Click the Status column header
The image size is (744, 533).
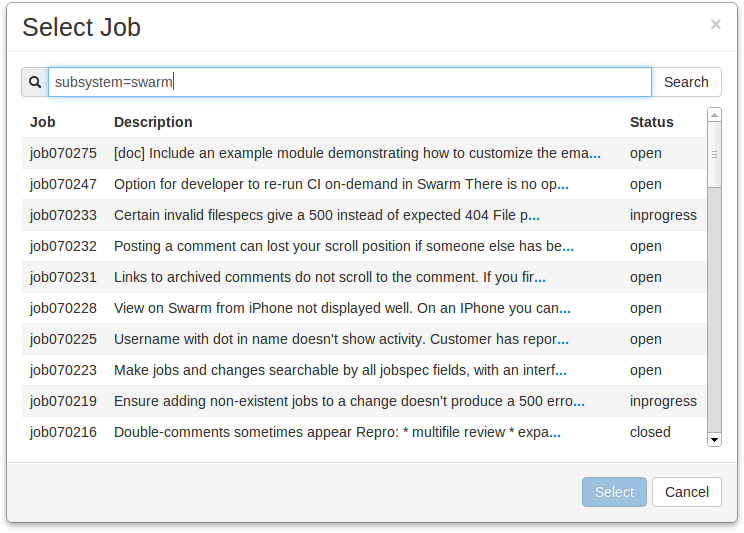click(x=651, y=122)
